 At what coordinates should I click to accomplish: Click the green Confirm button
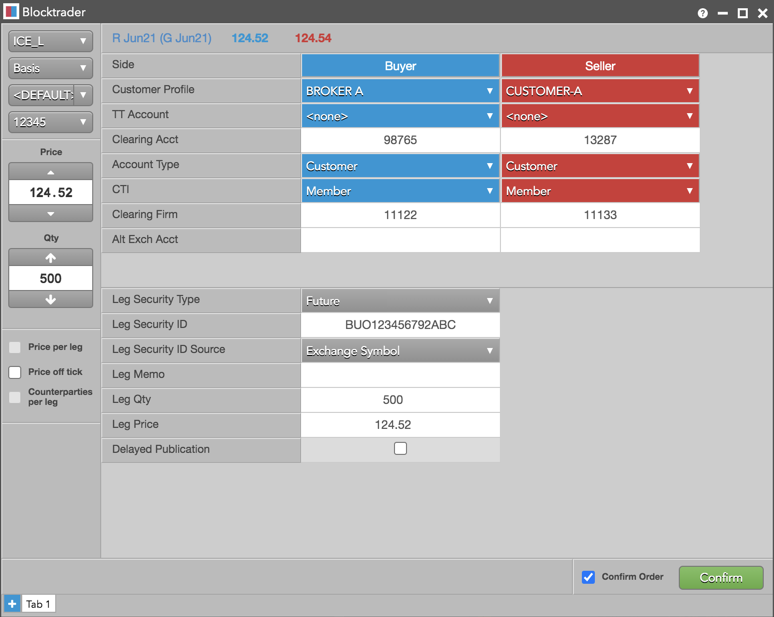721,578
